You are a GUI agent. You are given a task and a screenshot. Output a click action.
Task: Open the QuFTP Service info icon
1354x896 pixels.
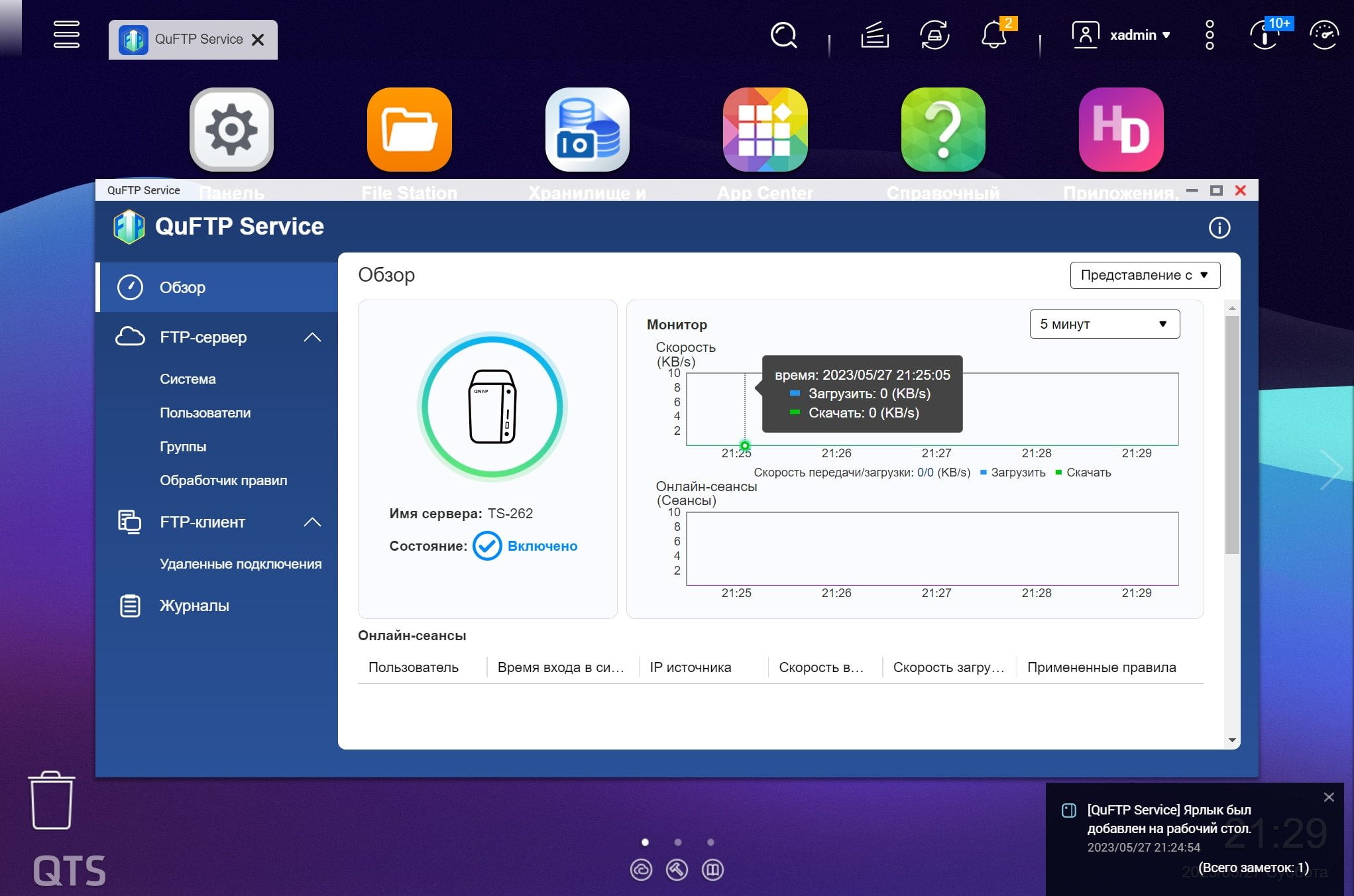click(x=1219, y=228)
